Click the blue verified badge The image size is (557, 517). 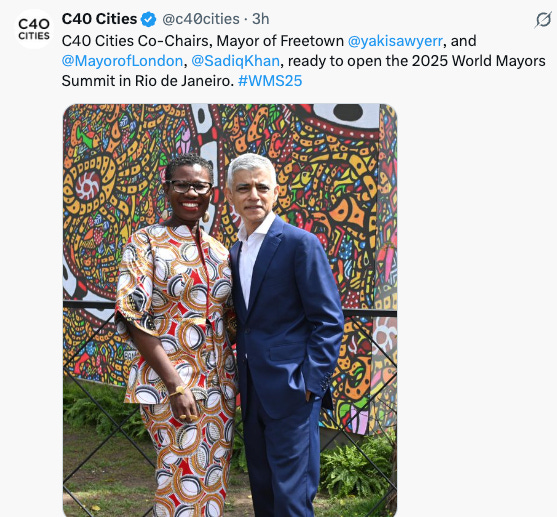click(x=148, y=19)
